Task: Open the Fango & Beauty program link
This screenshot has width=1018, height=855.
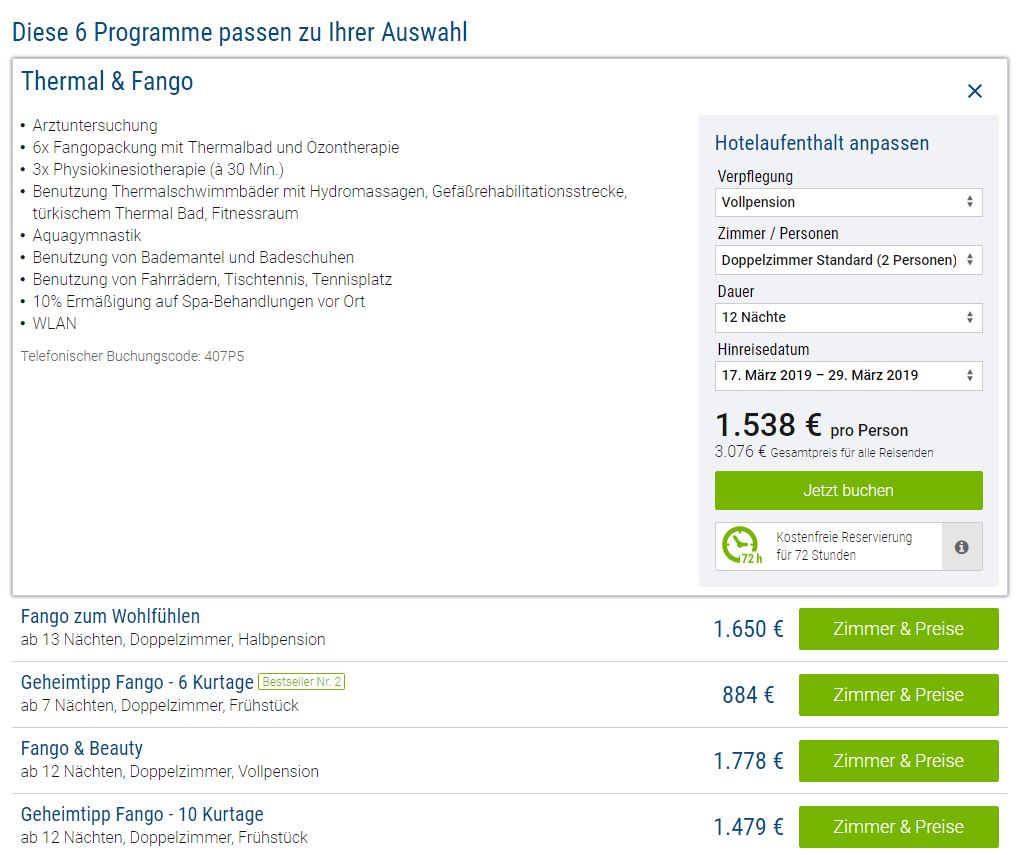Action: click(x=82, y=748)
